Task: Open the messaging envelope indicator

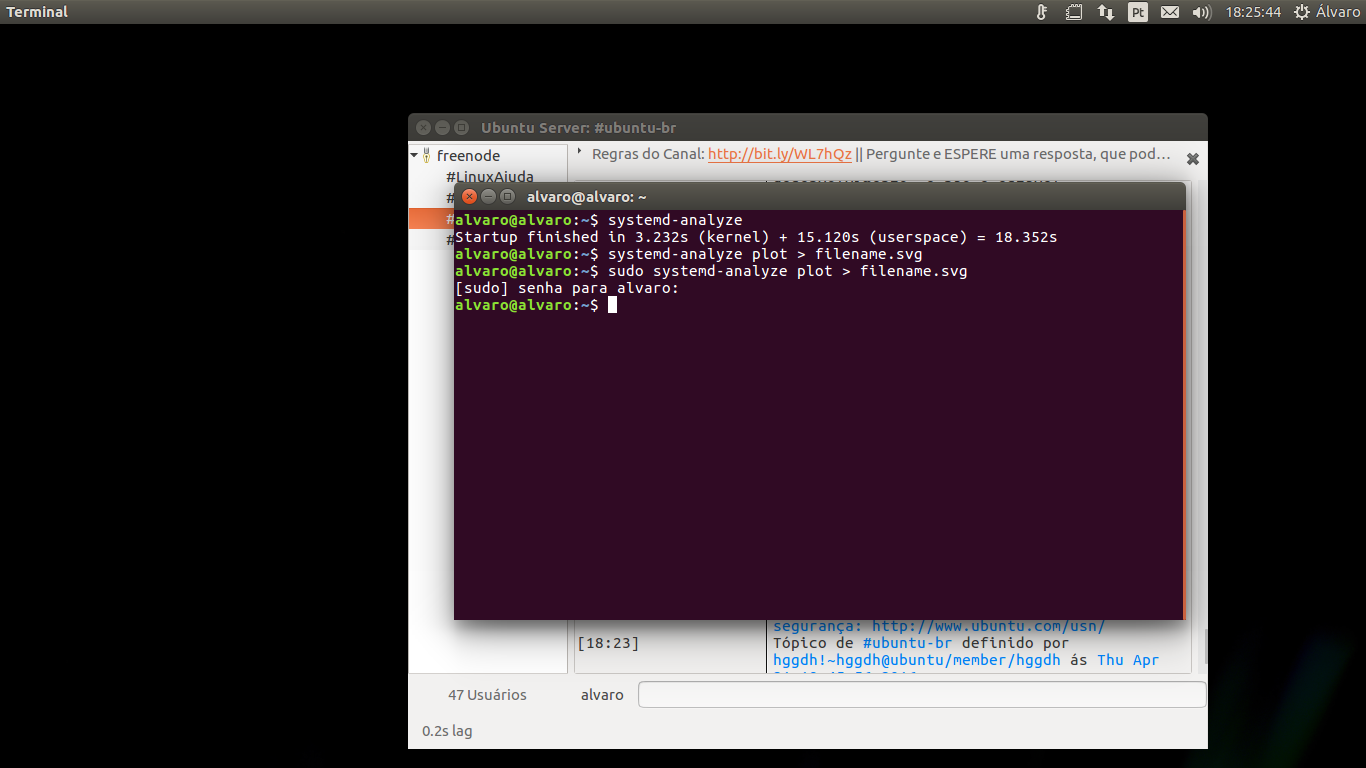Action: (1169, 12)
